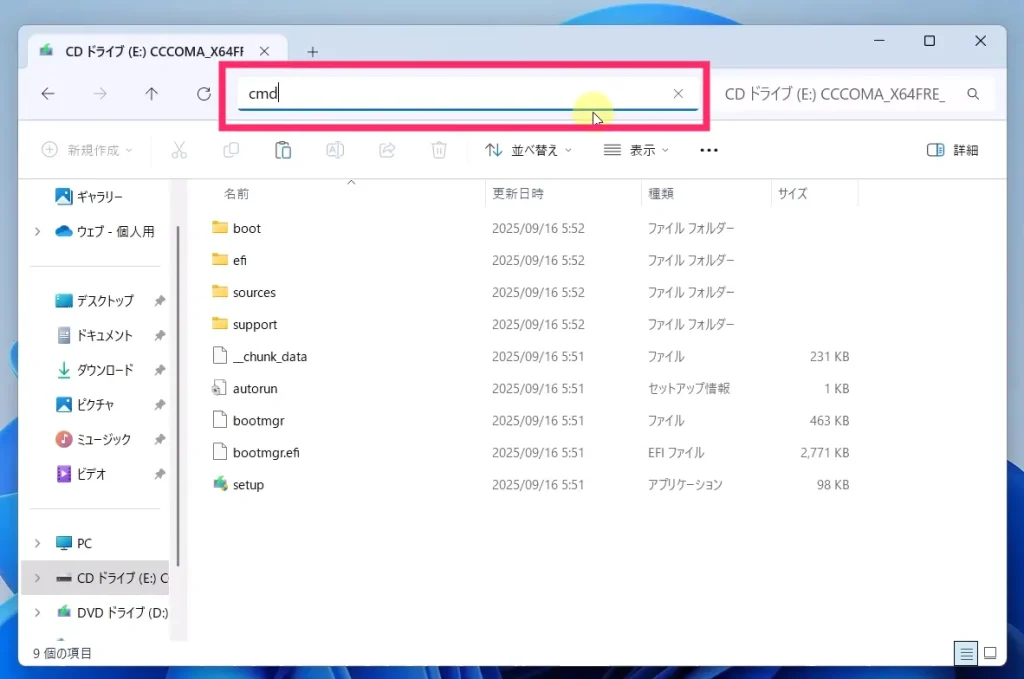This screenshot has height=679, width=1024.
Task: Clear address bar with the X icon
Action: coord(678,94)
